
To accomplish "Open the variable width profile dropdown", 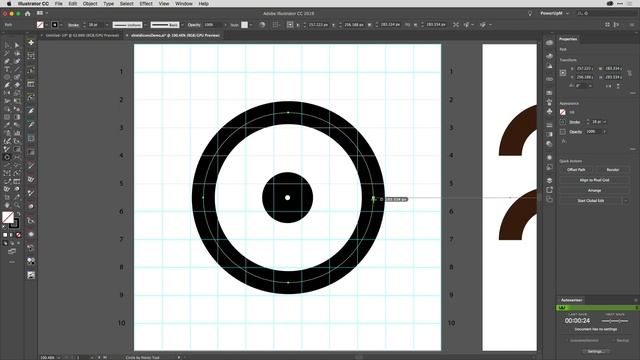I will [x=145, y=25].
